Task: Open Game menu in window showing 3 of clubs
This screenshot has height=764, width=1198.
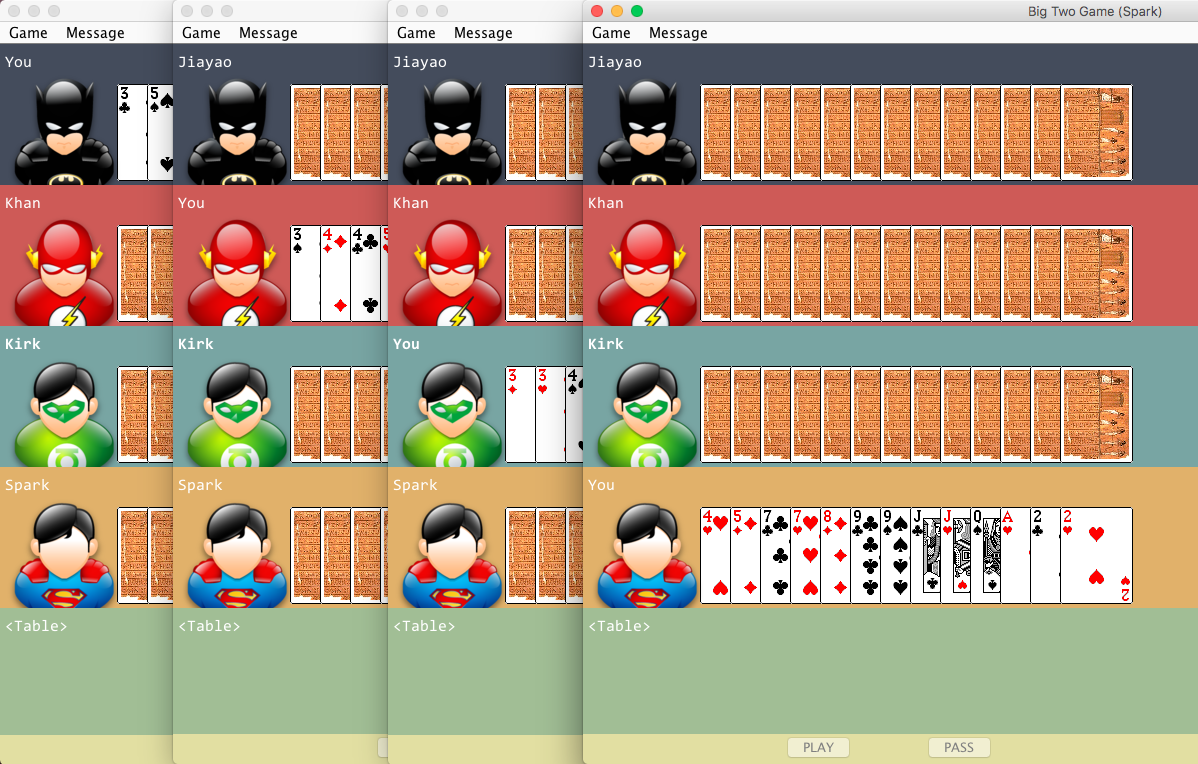Action: 28,33
